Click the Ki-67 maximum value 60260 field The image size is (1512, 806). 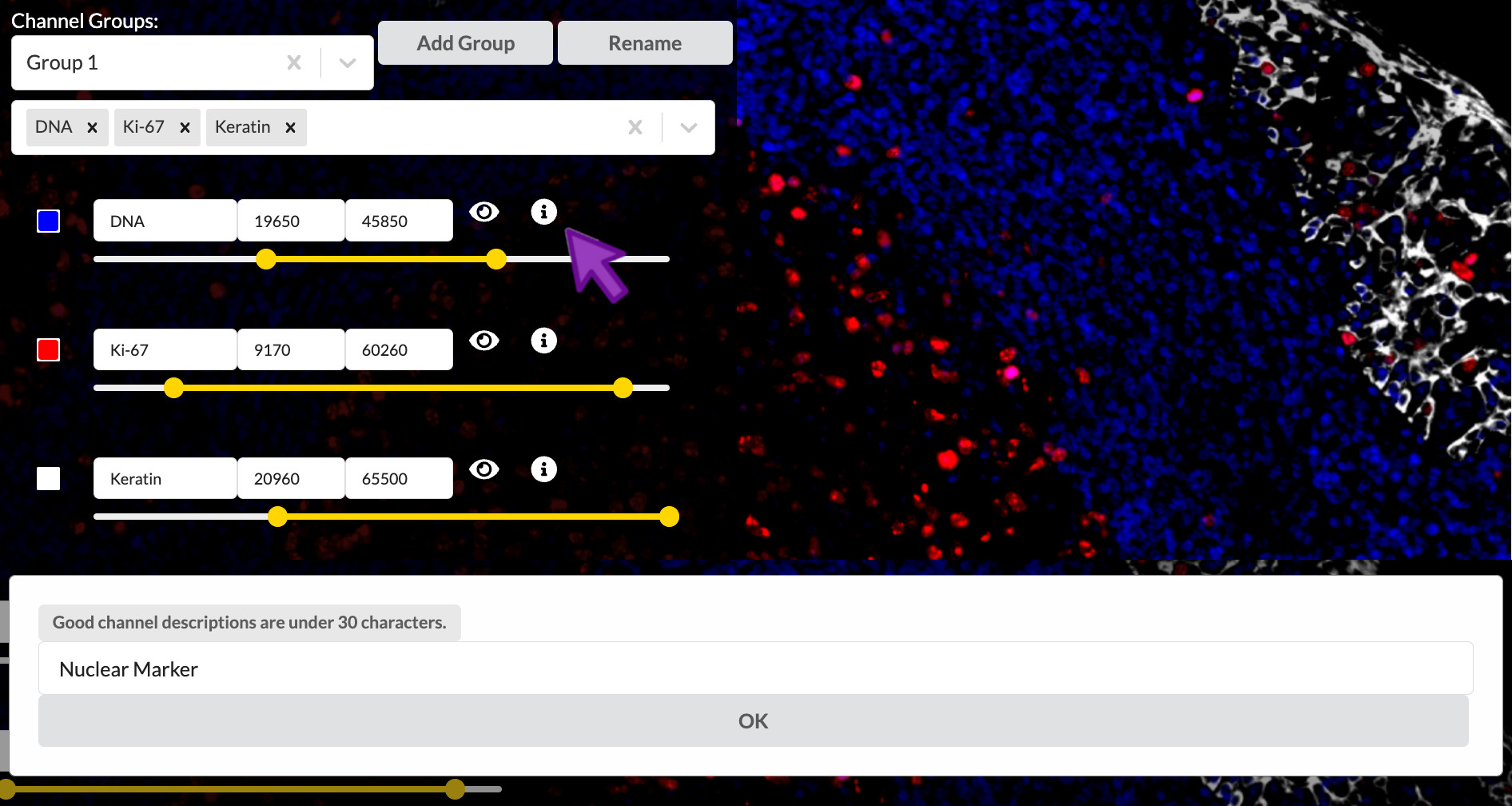(400, 349)
